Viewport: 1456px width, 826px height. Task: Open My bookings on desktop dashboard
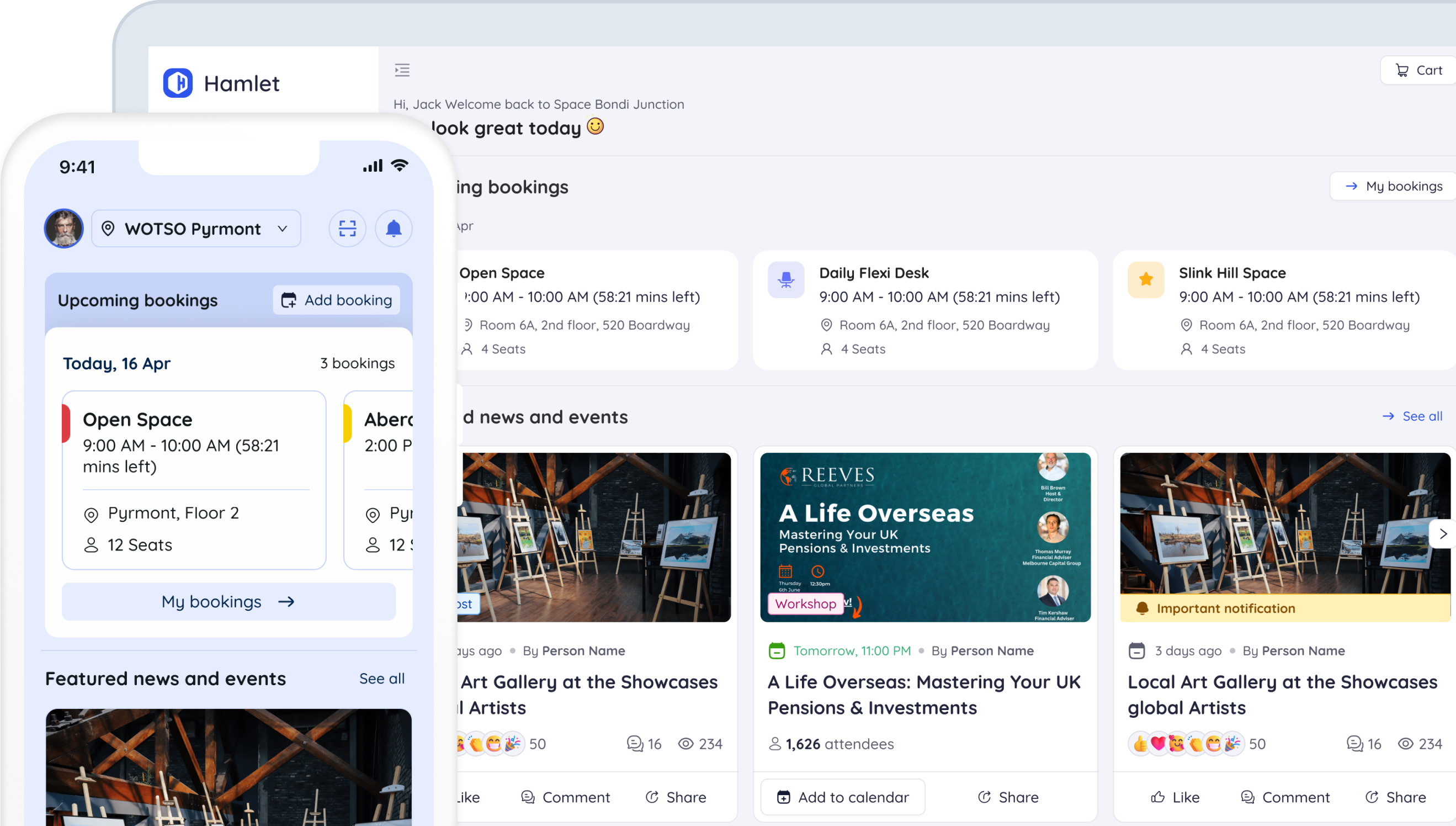(1393, 186)
